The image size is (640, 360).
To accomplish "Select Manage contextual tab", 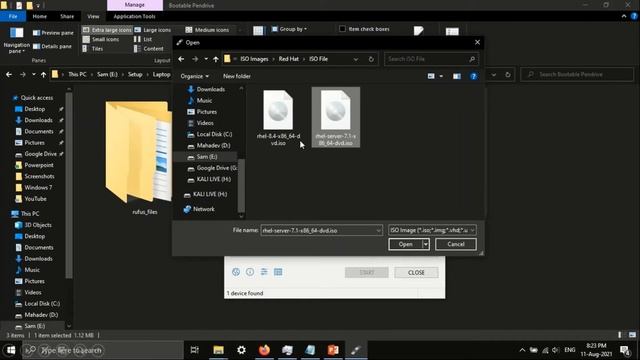I will pos(135,5).
